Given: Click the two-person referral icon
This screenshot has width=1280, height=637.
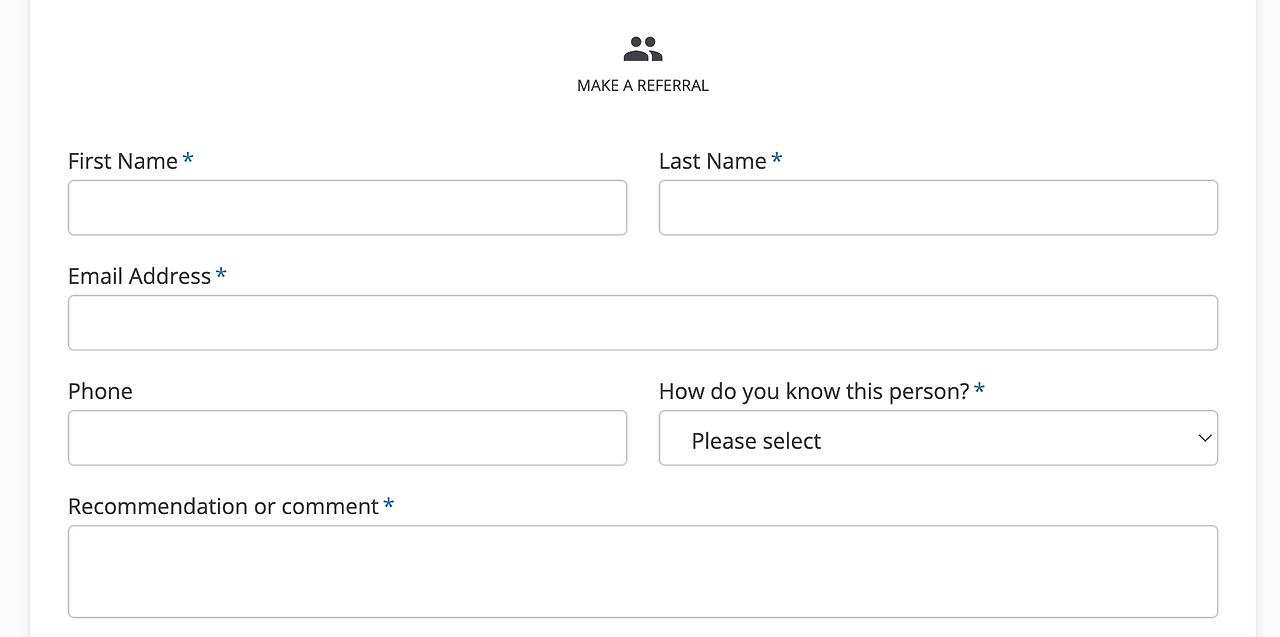Looking at the screenshot, I should [643, 49].
